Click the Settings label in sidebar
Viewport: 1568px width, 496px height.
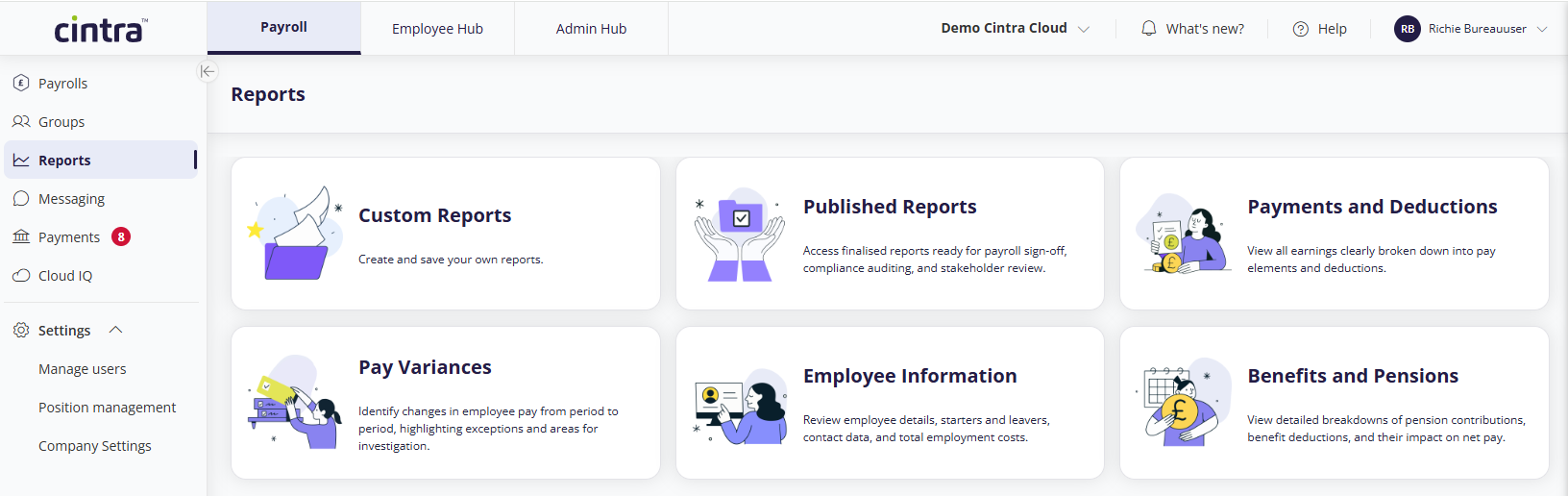pos(64,330)
